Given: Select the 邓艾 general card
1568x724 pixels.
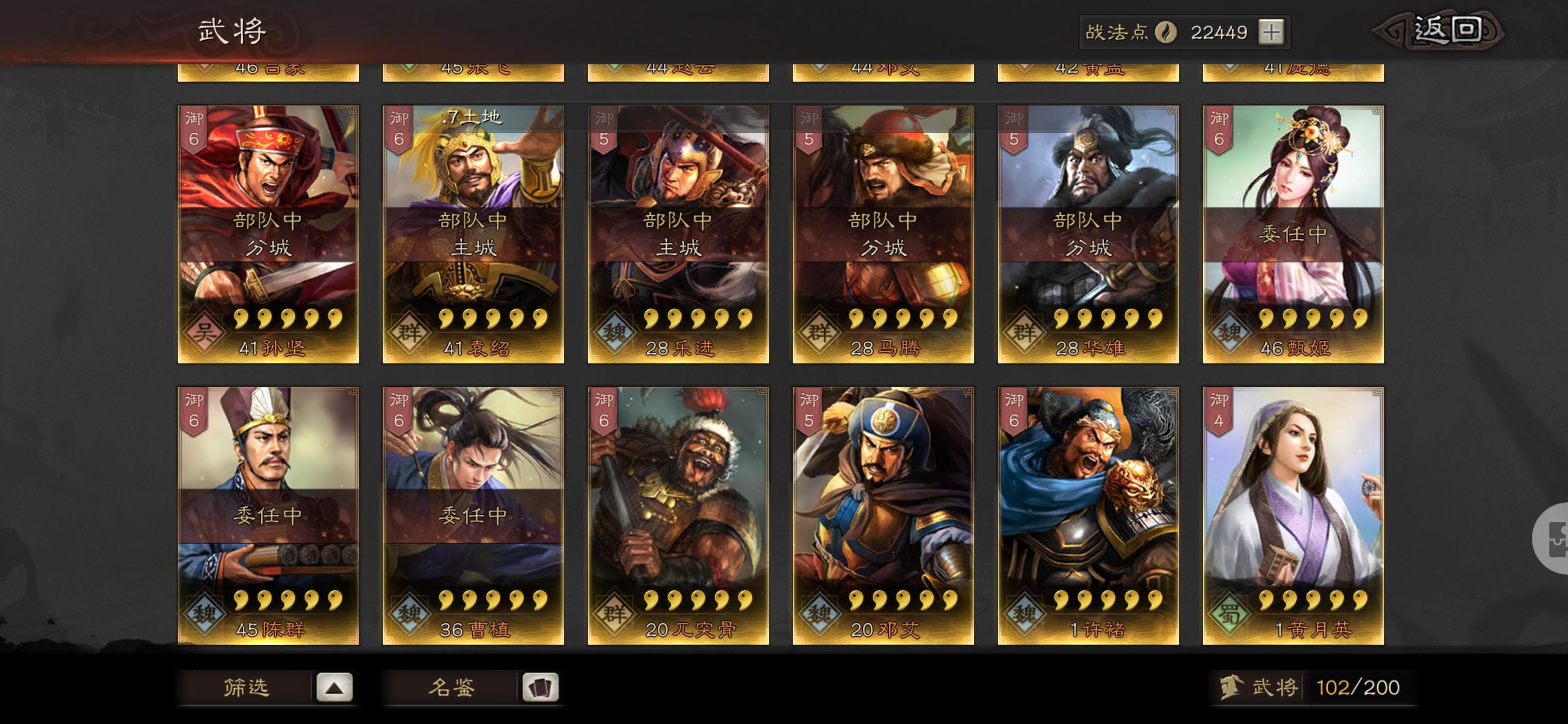Looking at the screenshot, I should coord(883,516).
